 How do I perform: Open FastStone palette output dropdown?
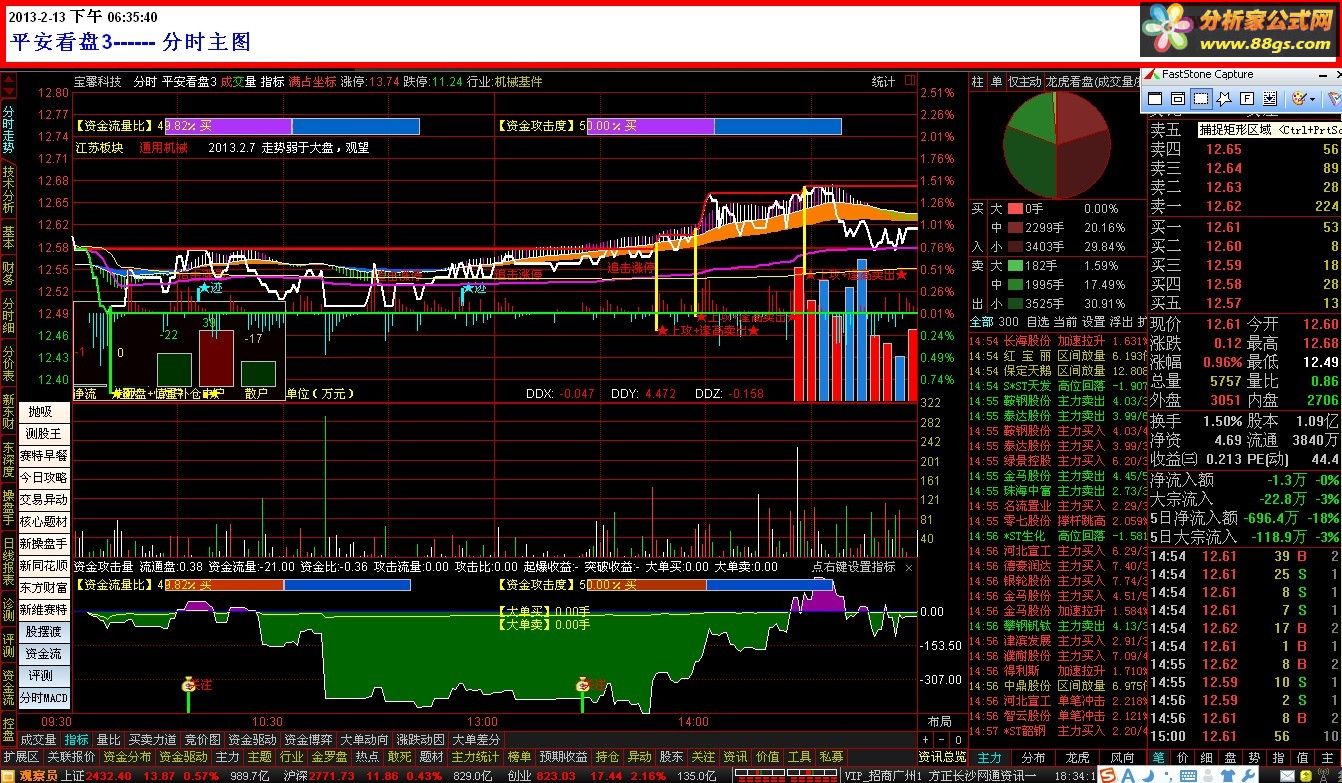pos(1312,99)
